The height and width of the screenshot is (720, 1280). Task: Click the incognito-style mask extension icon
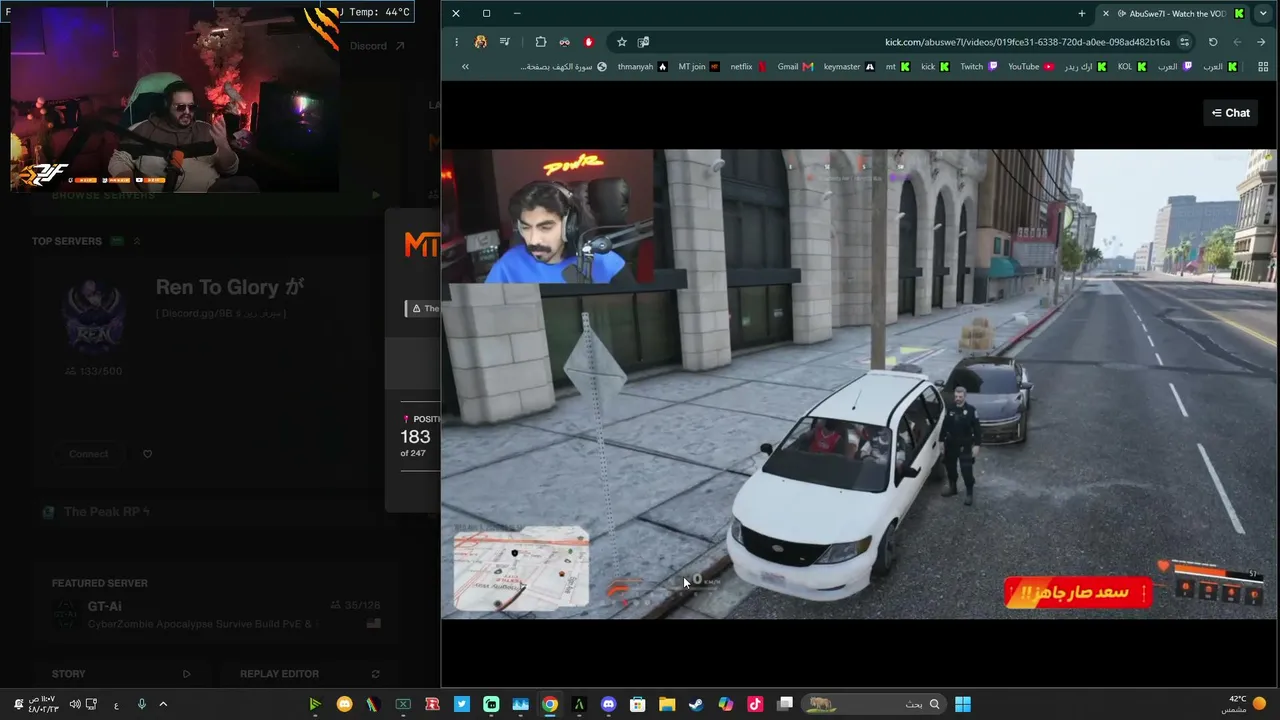565,42
